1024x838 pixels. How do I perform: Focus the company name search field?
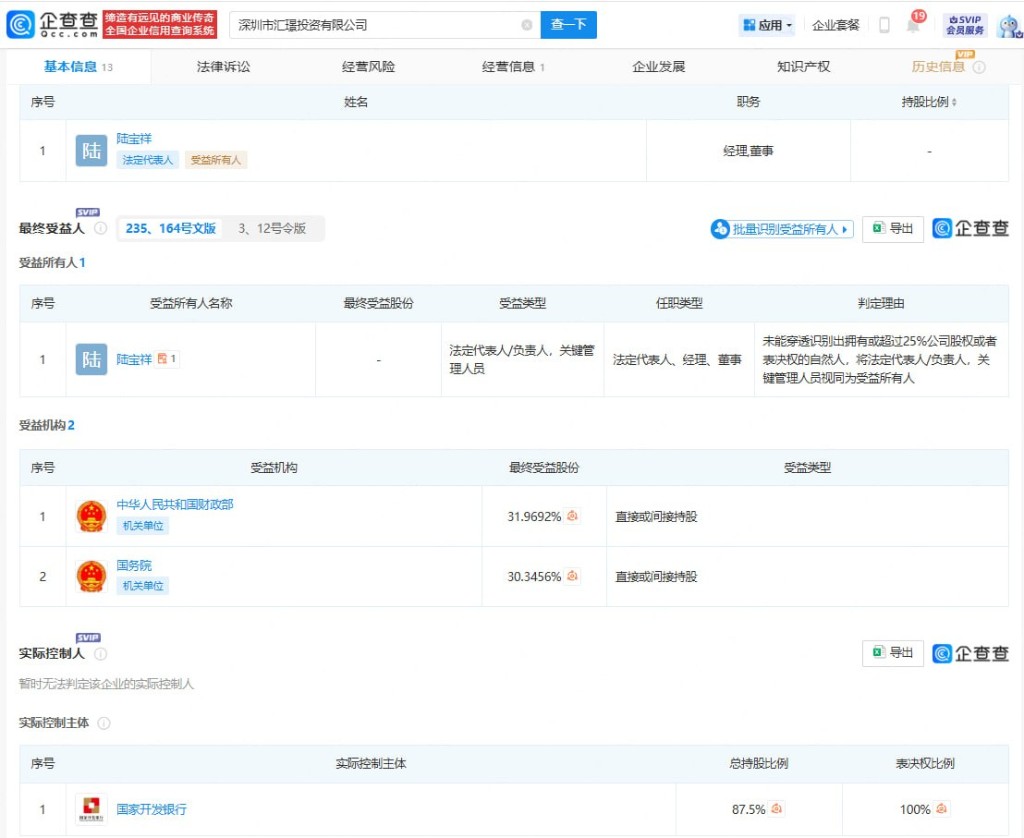click(377, 25)
